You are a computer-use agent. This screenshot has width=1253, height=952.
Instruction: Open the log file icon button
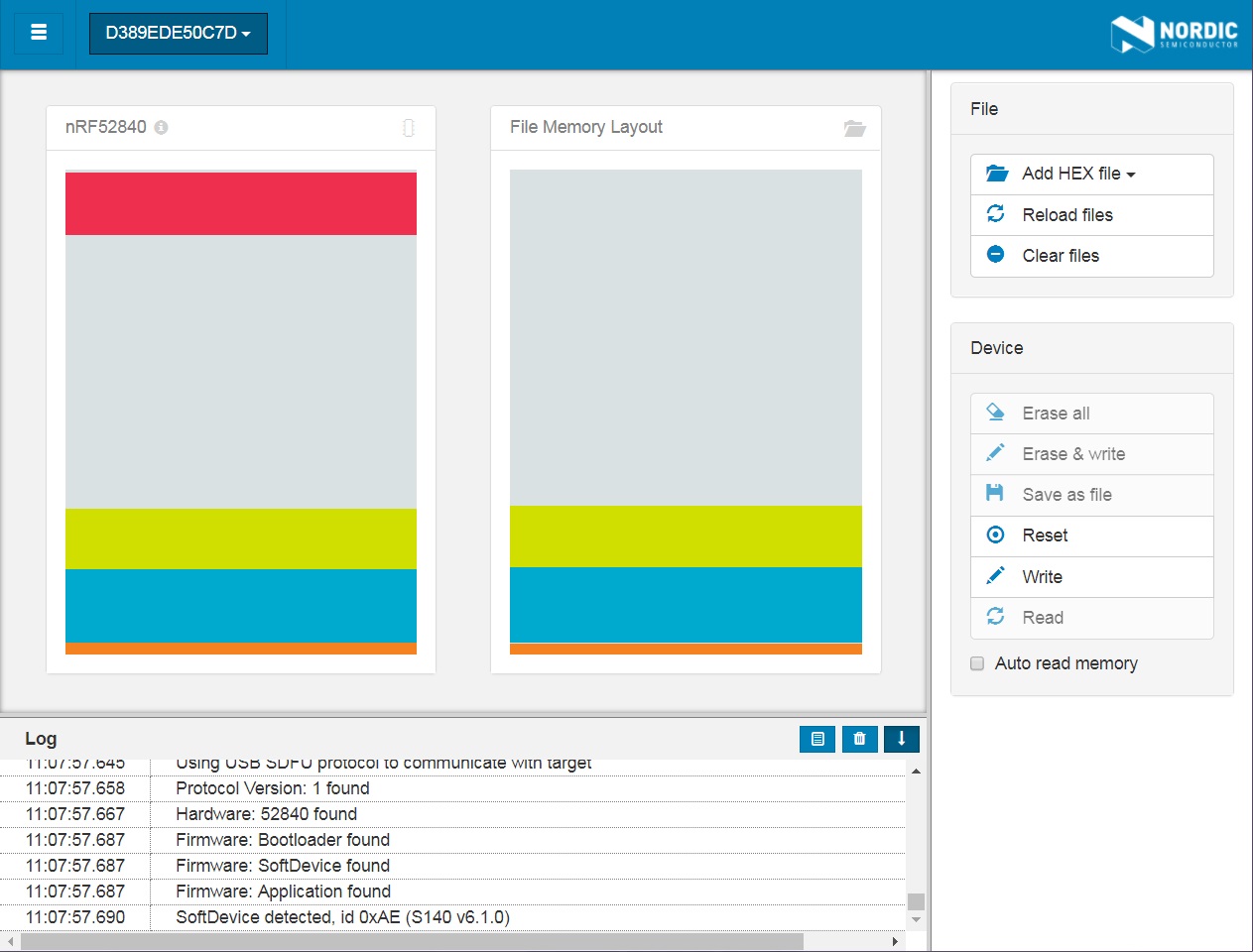point(817,739)
